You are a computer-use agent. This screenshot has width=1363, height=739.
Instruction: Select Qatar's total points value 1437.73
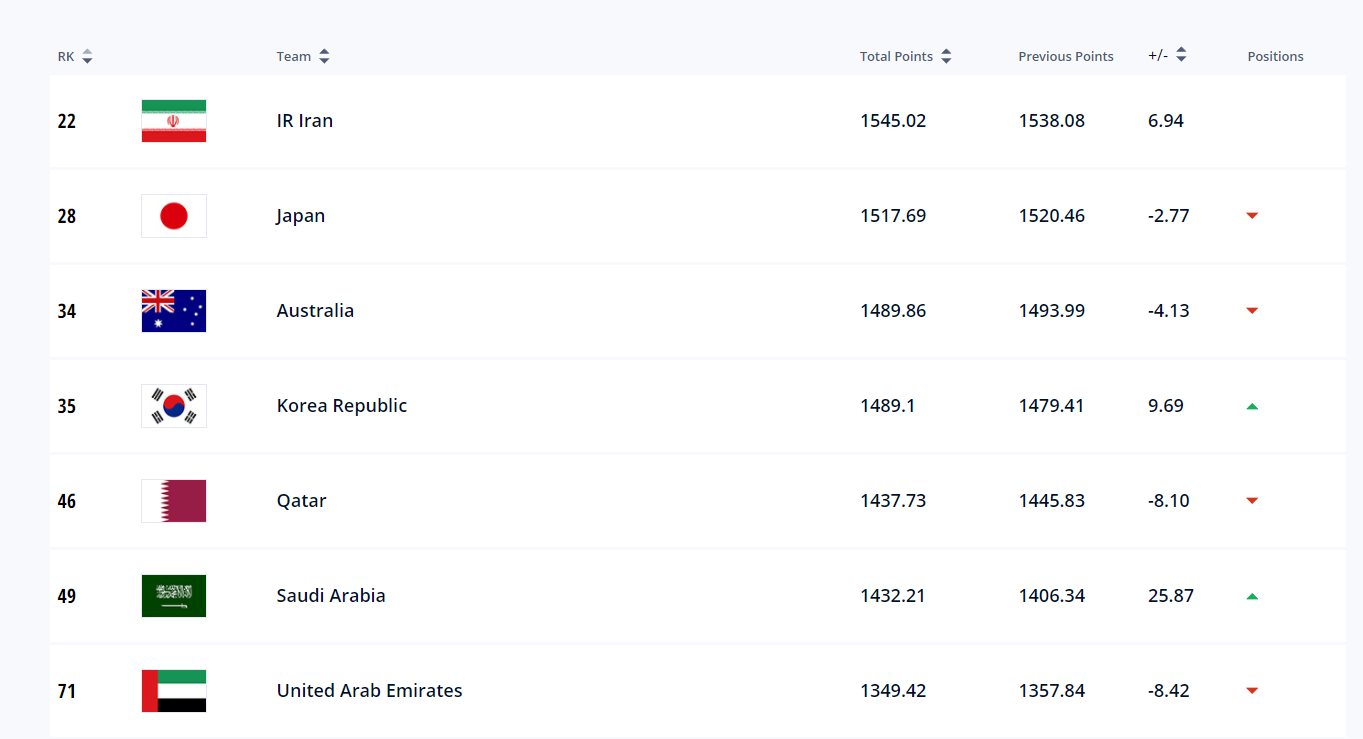893,501
